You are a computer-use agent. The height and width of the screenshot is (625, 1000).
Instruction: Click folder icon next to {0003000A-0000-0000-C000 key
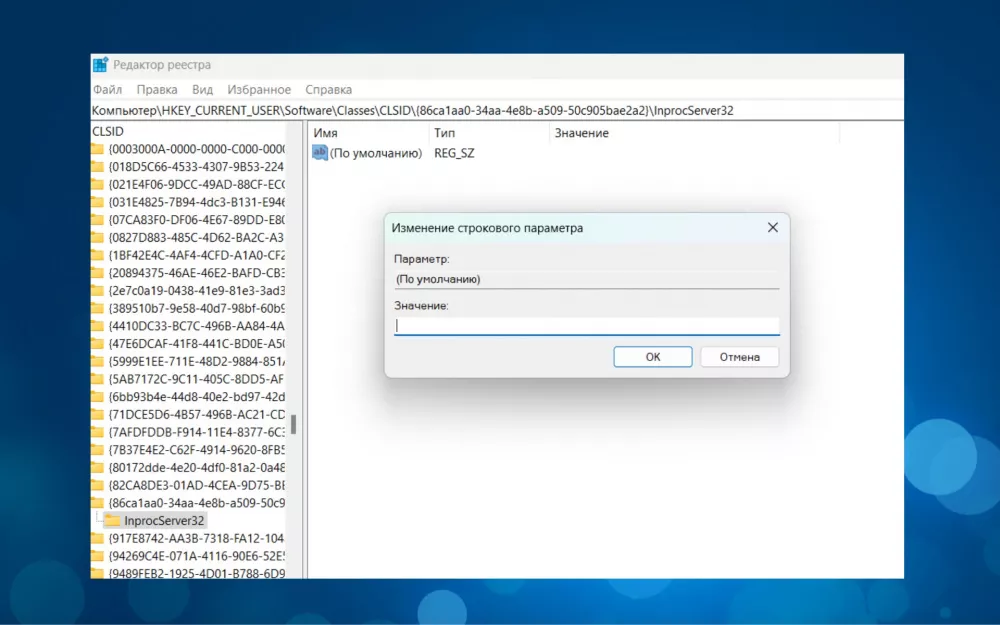click(x=97, y=149)
